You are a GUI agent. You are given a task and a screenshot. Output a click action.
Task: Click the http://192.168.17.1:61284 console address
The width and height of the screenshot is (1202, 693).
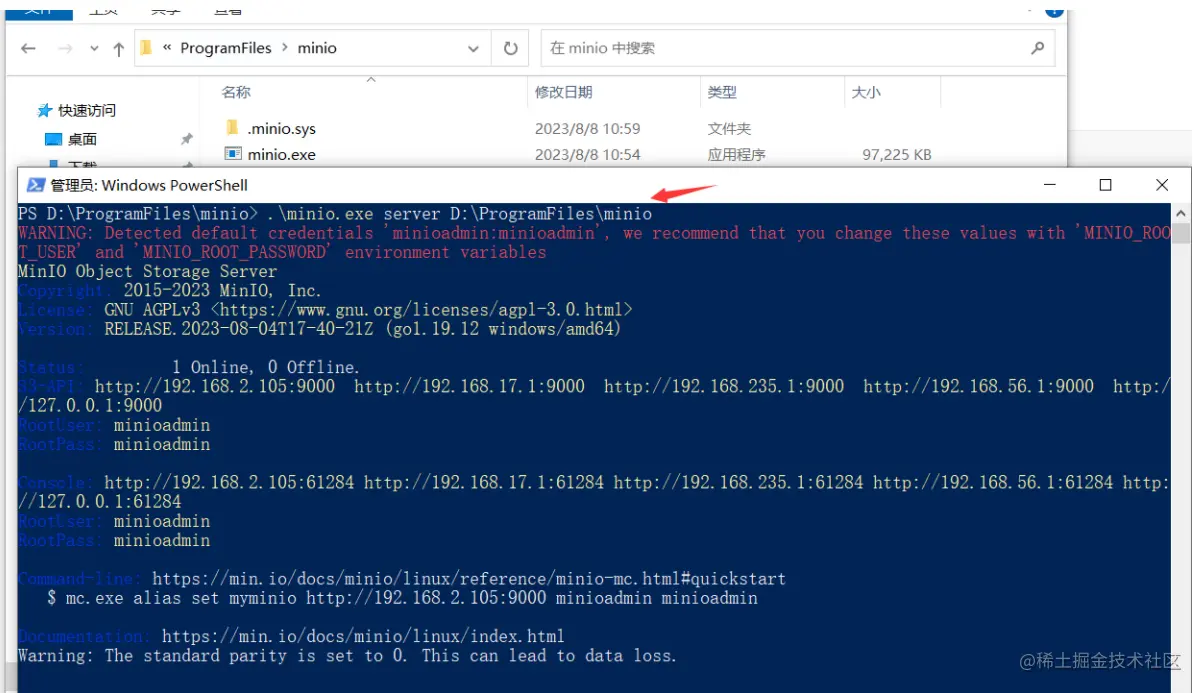pyautogui.click(x=484, y=483)
